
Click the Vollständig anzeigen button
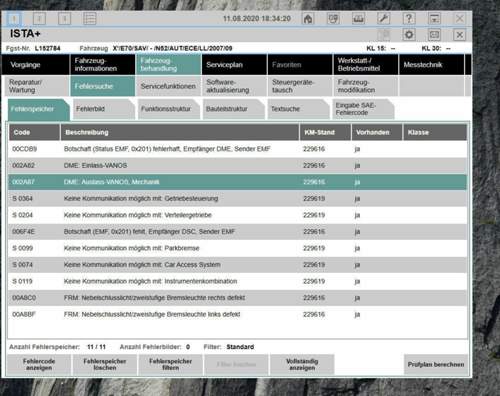point(302,364)
